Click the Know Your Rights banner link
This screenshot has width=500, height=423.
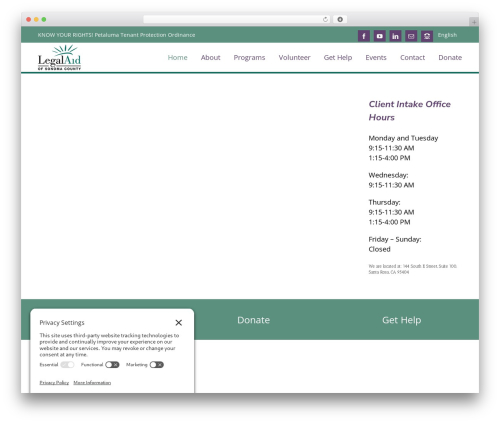click(x=116, y=35)
